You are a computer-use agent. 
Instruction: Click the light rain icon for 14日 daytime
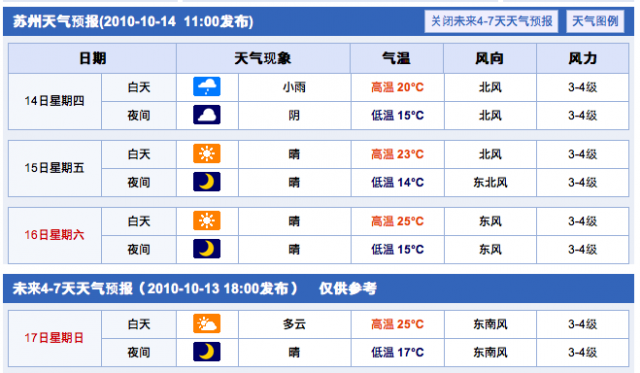[207, 87]
